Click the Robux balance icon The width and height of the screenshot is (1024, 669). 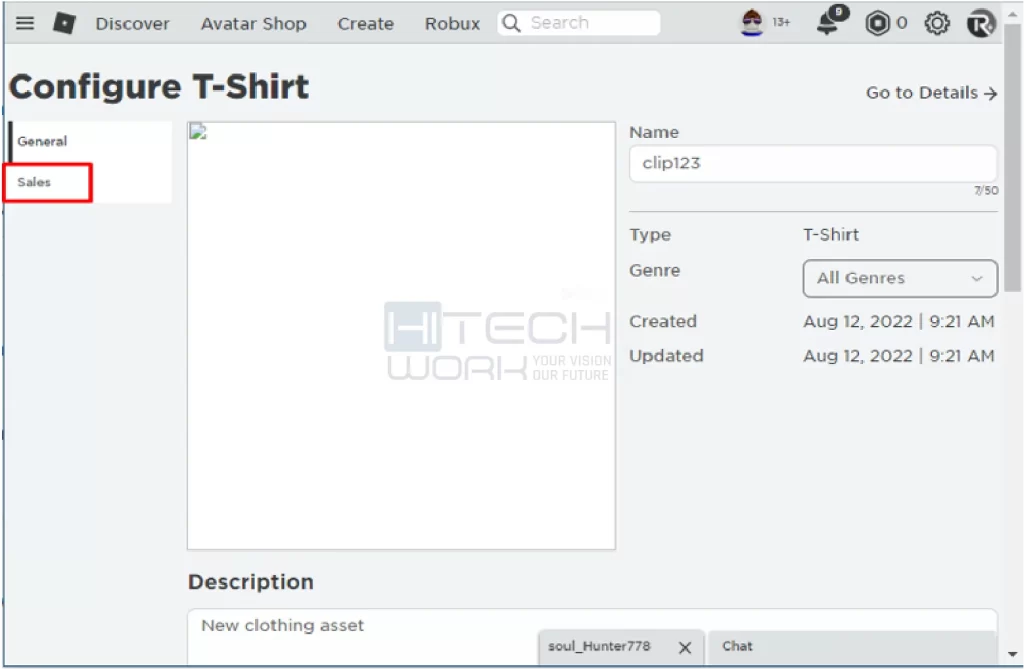click(877, 24)
